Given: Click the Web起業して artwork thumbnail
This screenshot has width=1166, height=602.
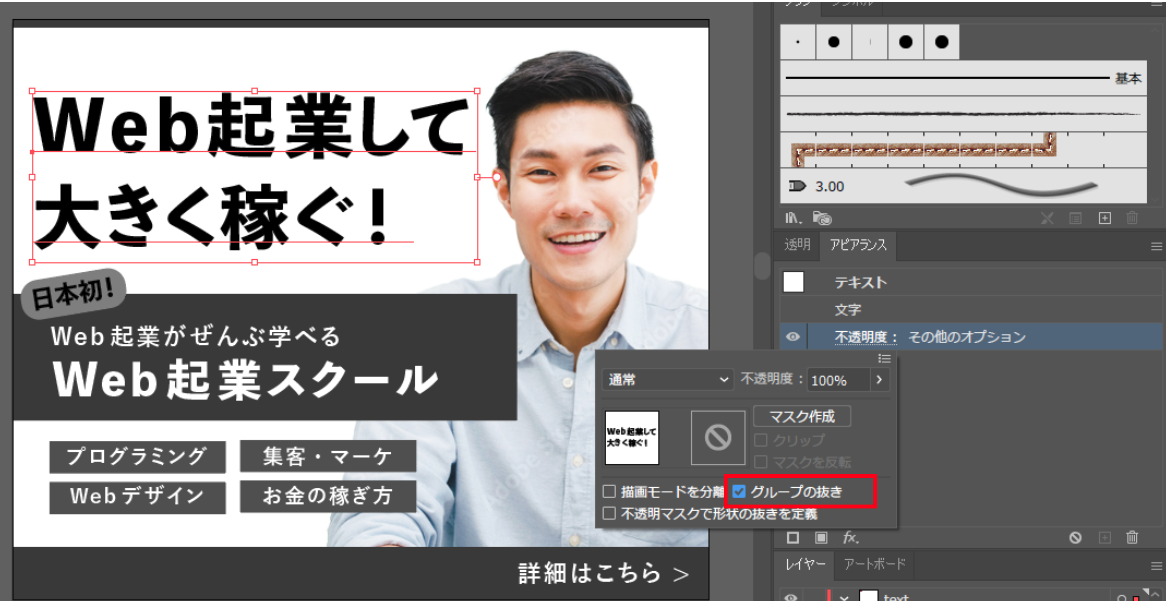Looking at the screenshot, I should point(632,438).
